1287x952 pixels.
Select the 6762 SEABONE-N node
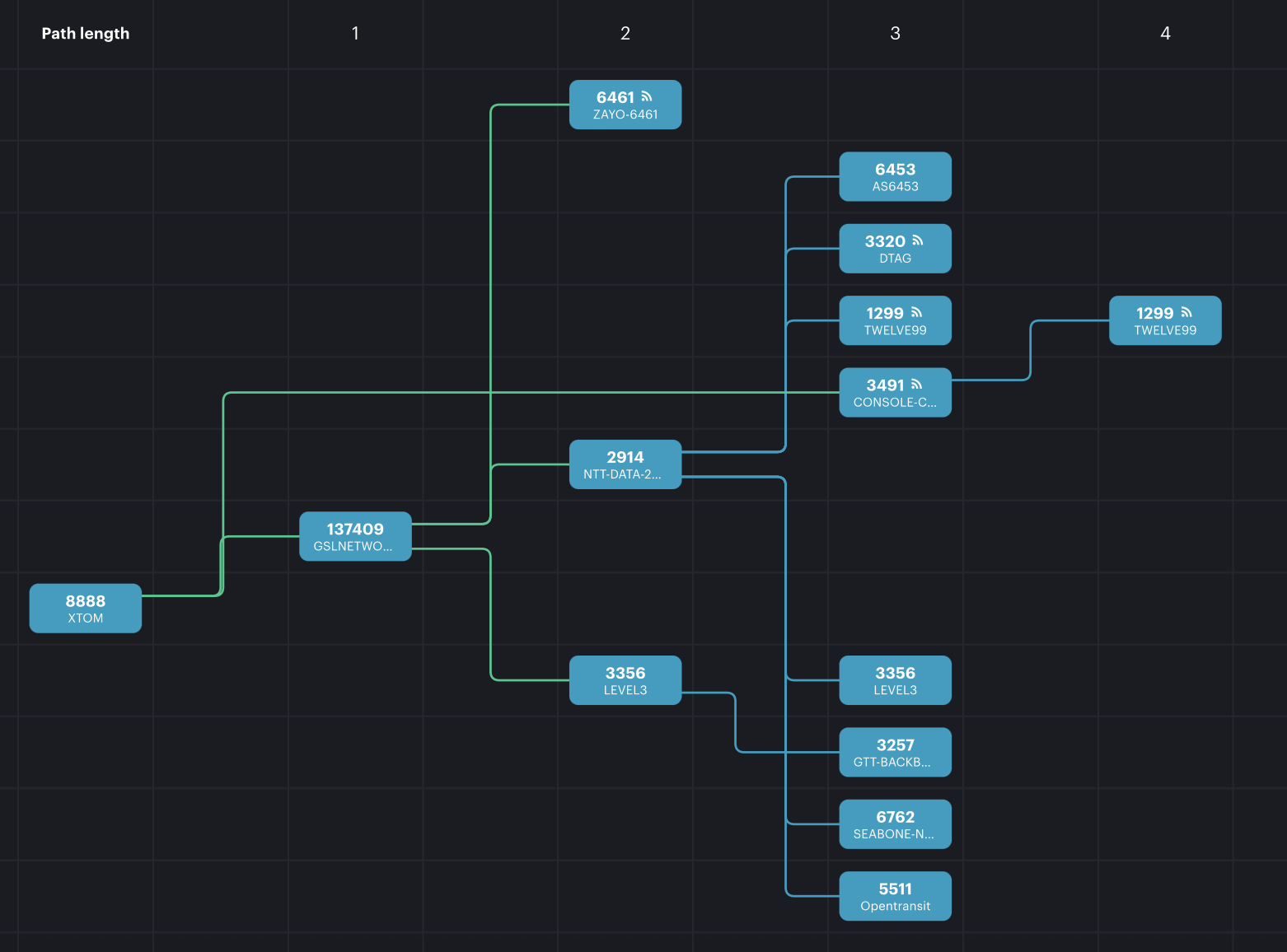pos(895,824)
